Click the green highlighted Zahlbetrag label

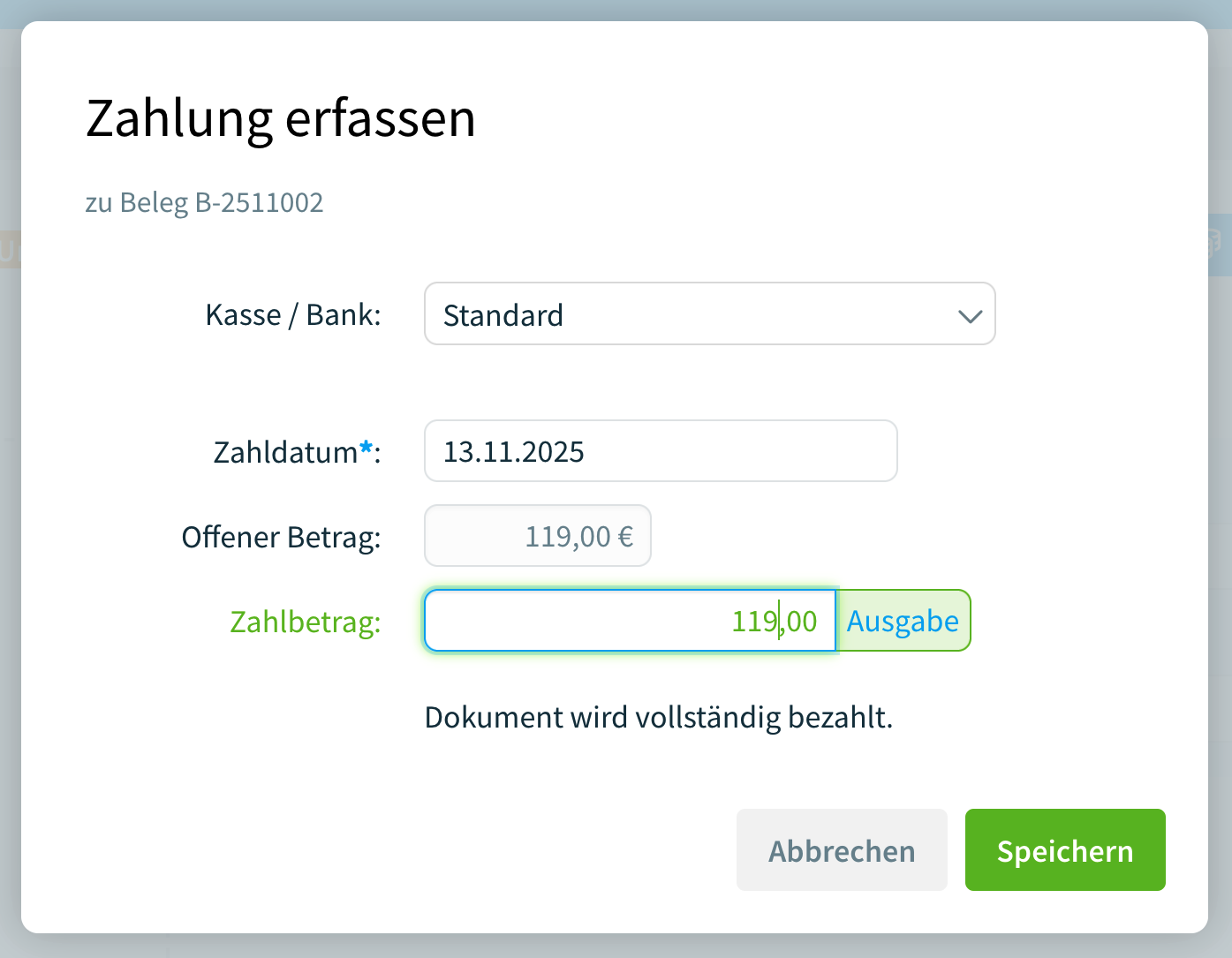click(305, 622)
